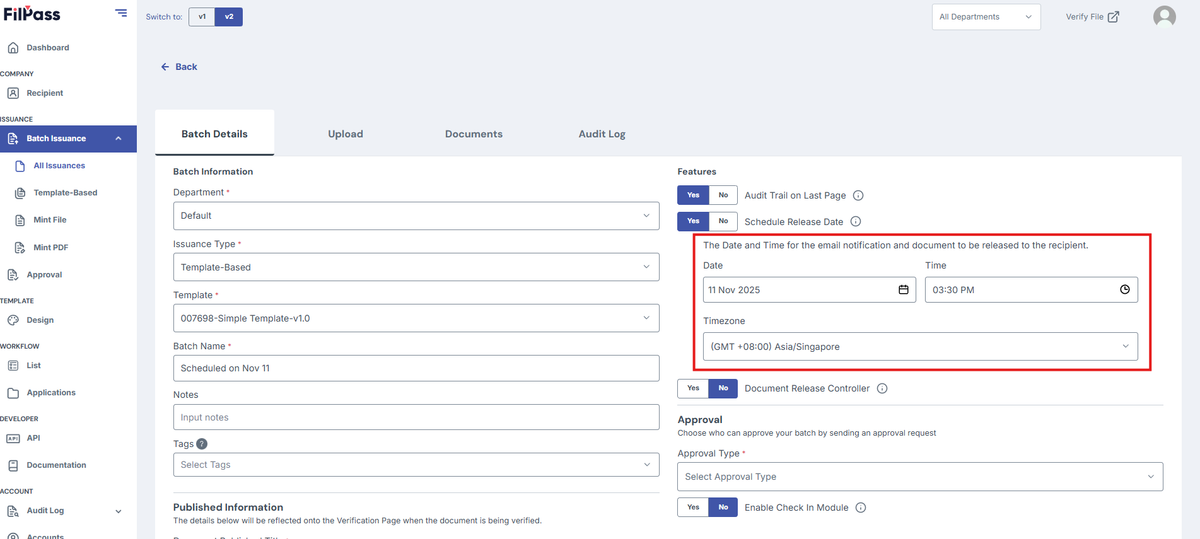Click the API developer icon
Screen dimensions: 1200x539
13,438
